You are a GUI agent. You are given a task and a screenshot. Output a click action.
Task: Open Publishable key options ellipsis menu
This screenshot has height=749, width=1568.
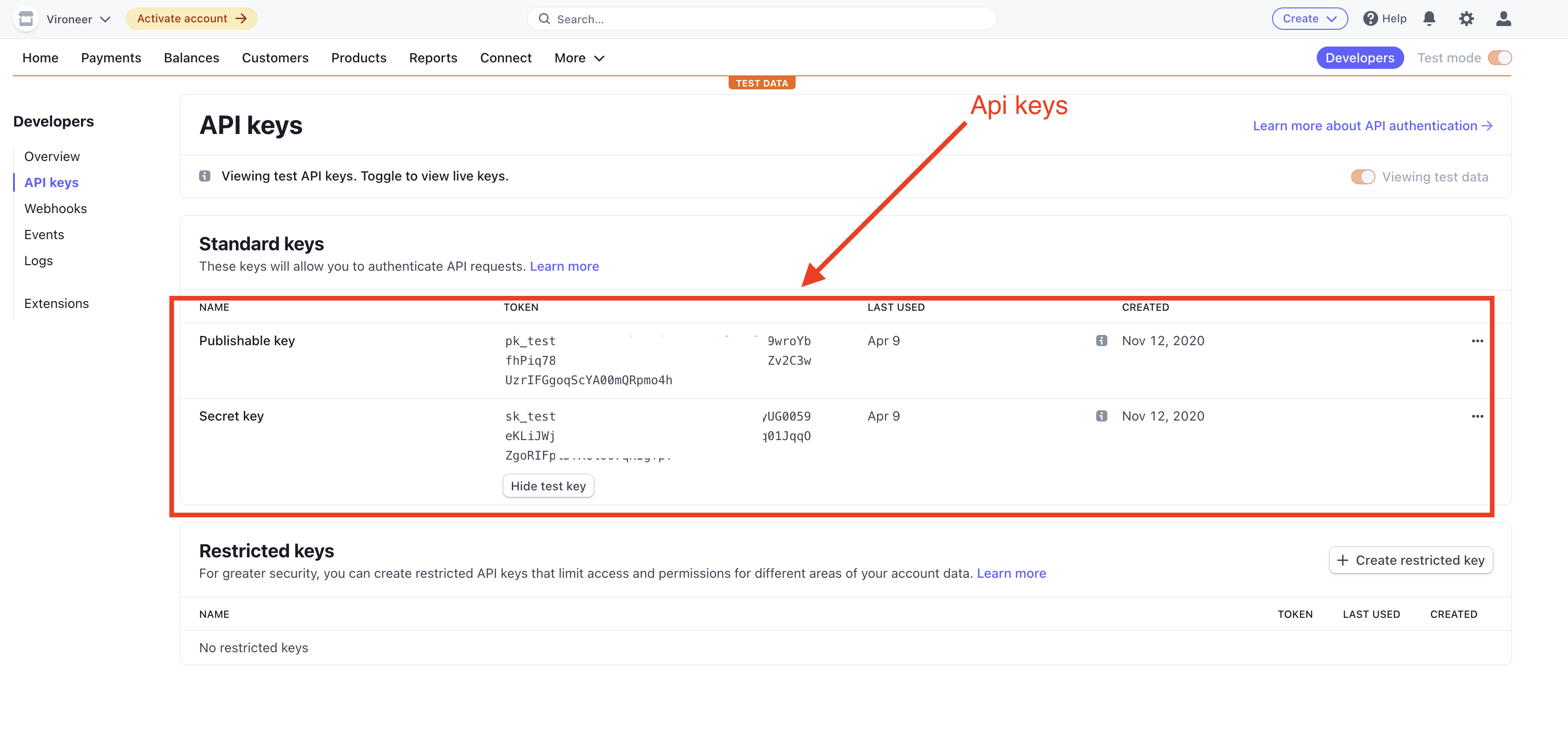click(1477, 341)
